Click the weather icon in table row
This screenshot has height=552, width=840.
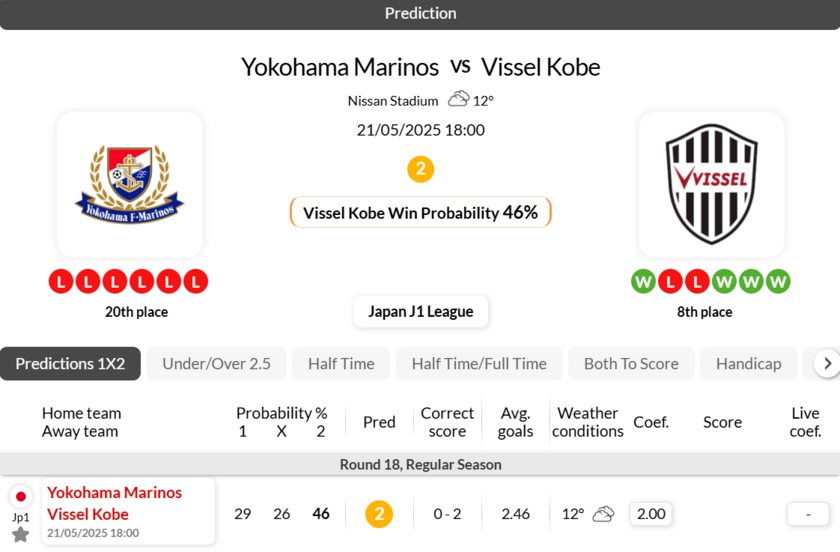pyautogui.click(x=603, y=514)
